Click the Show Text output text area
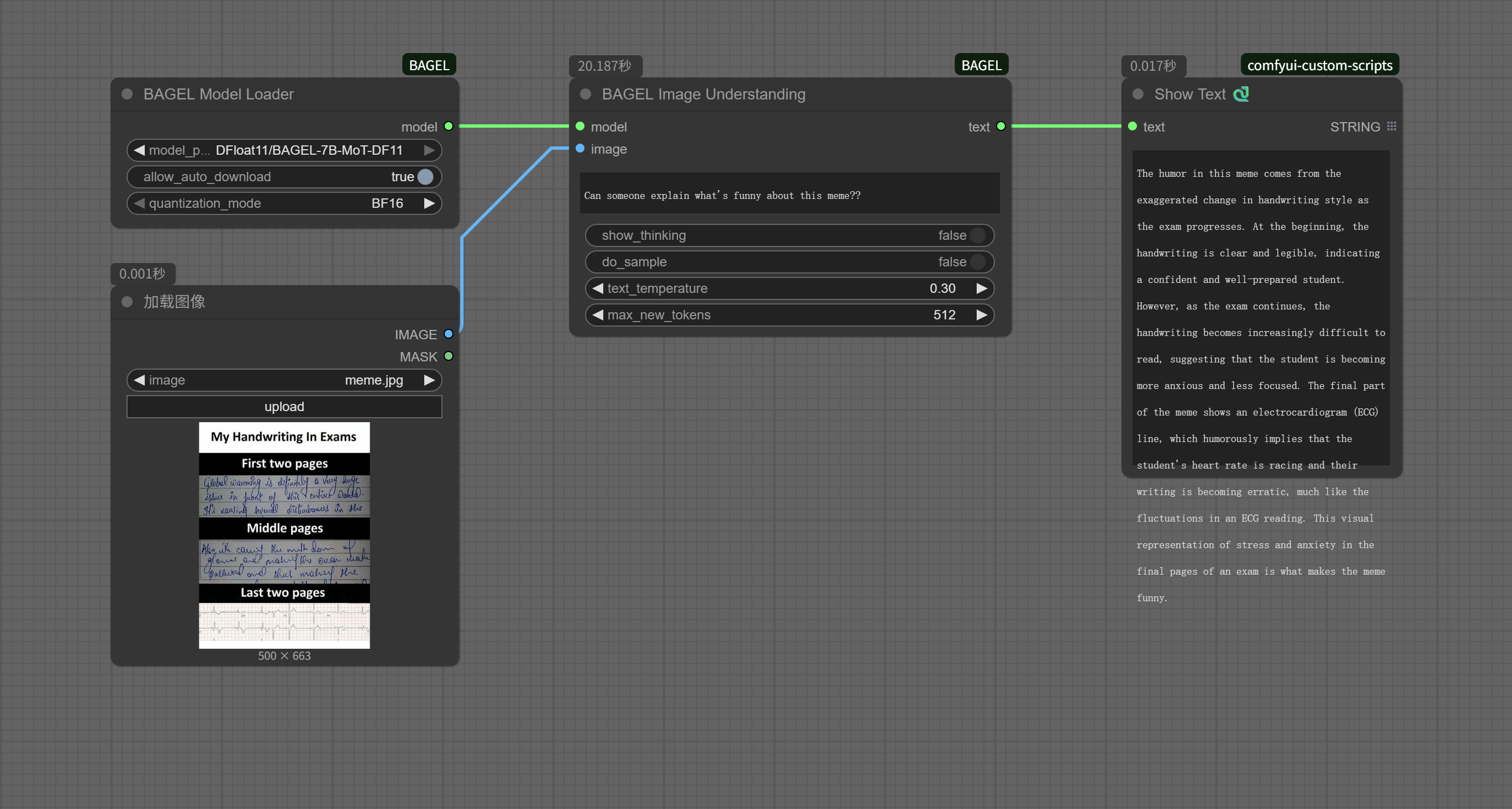This screenshot has height=809, width=1512. coord(1261,308)
